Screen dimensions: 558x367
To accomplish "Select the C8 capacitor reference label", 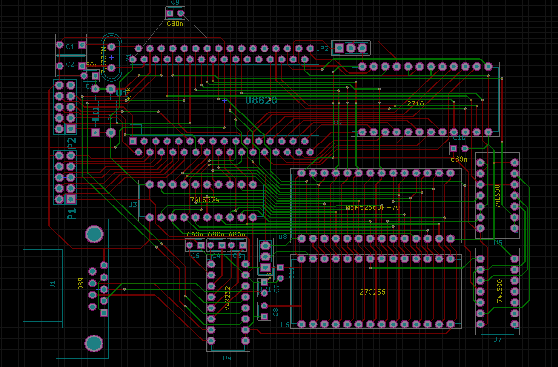I will pyautogui.click(x=275, y=312).
